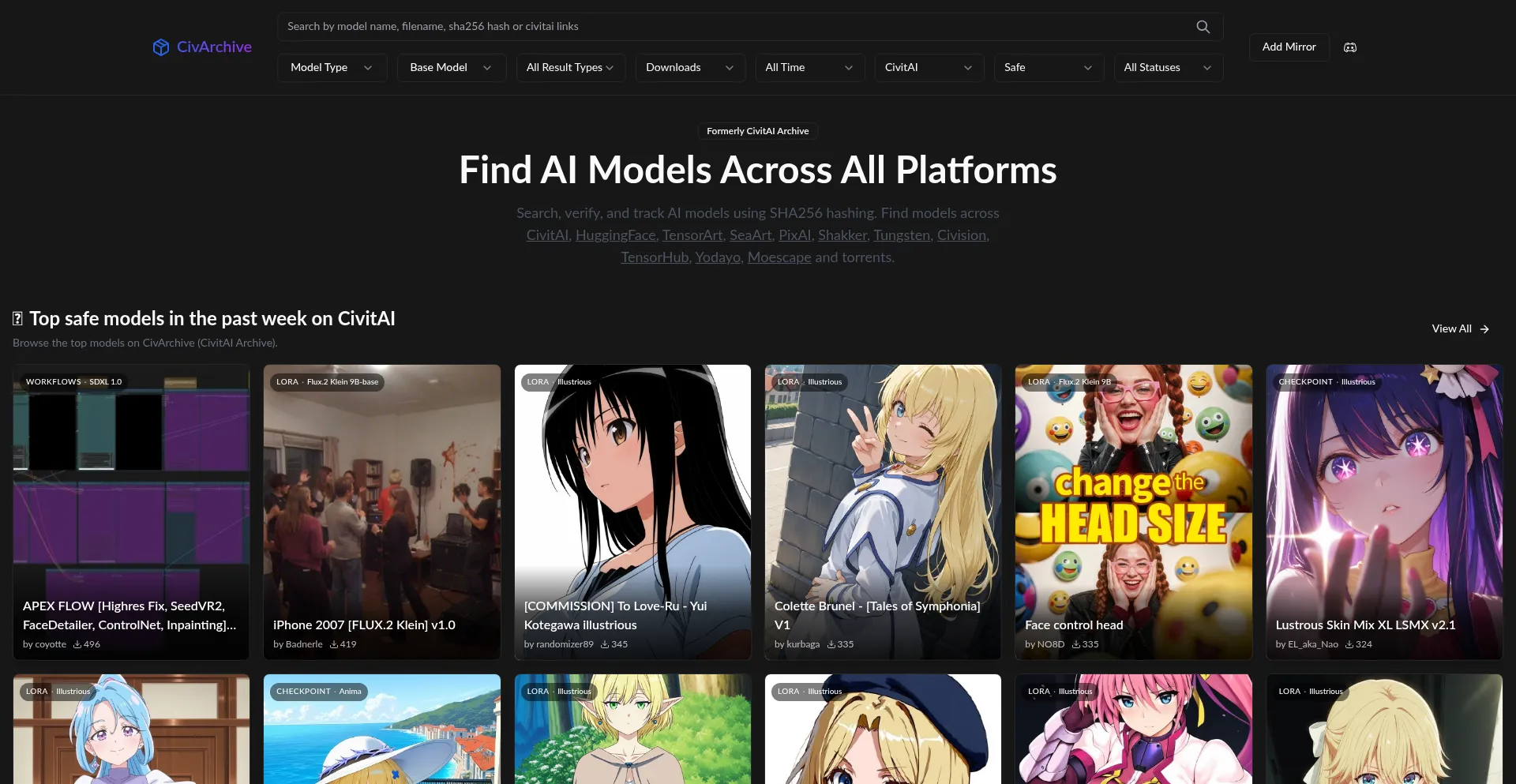1516x784 pixels.
Task: Open the APEX FLOW workflow card
Action: [x=131, y=512]
